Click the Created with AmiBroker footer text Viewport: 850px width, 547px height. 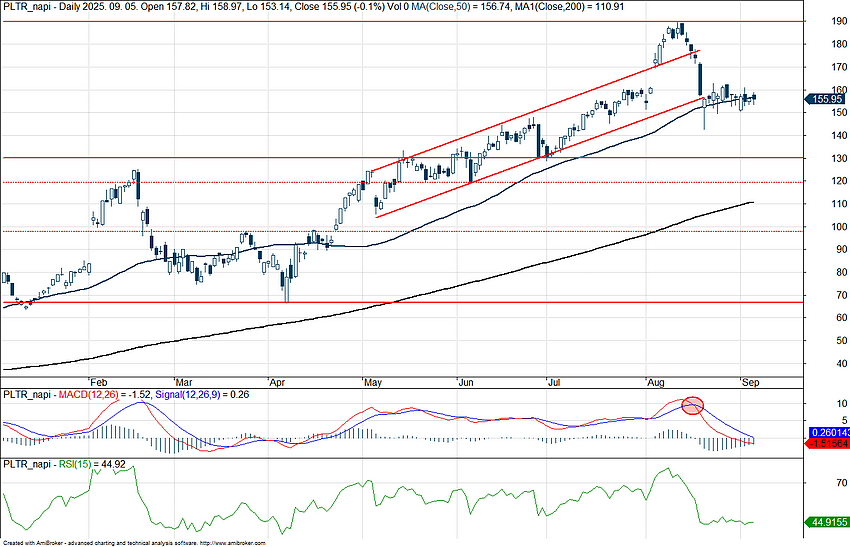click(x=134, y=543)
